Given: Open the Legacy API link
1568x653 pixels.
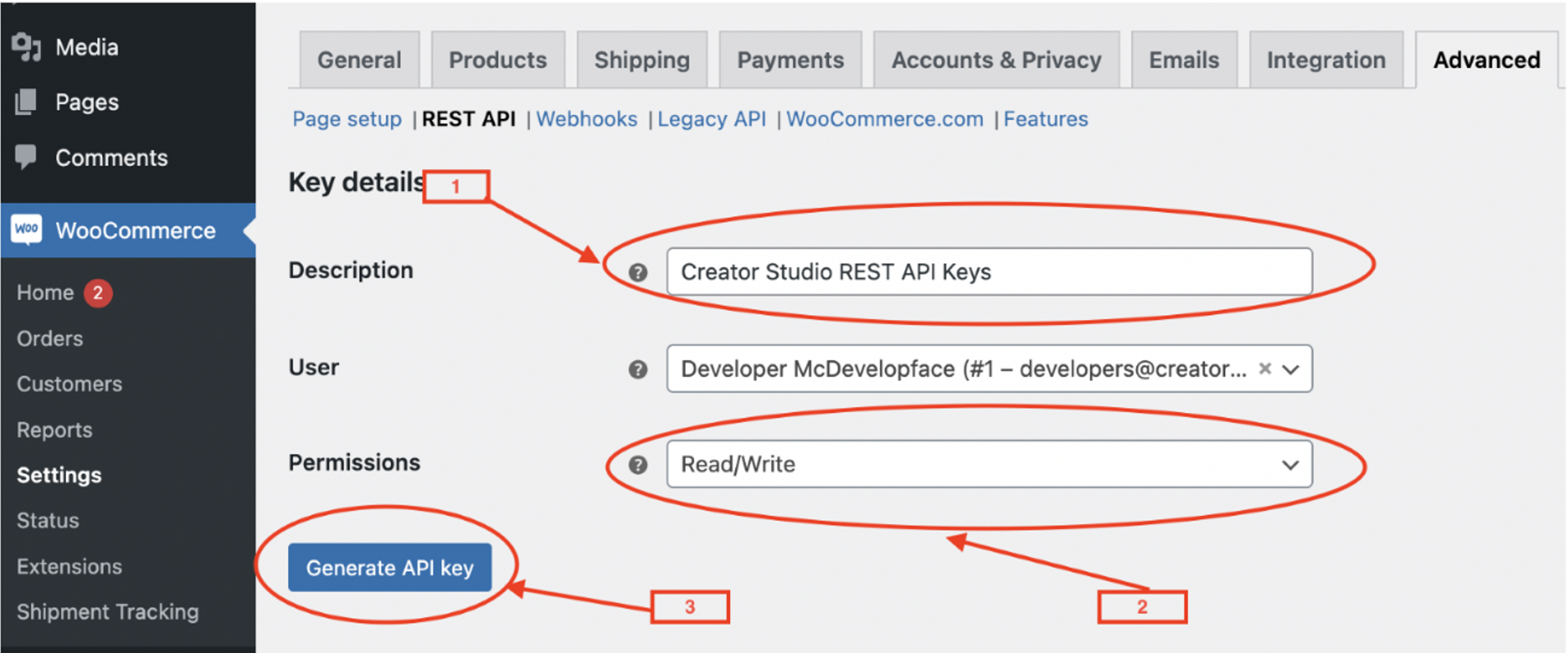Looking at the screenshot, I should (711, 119).
